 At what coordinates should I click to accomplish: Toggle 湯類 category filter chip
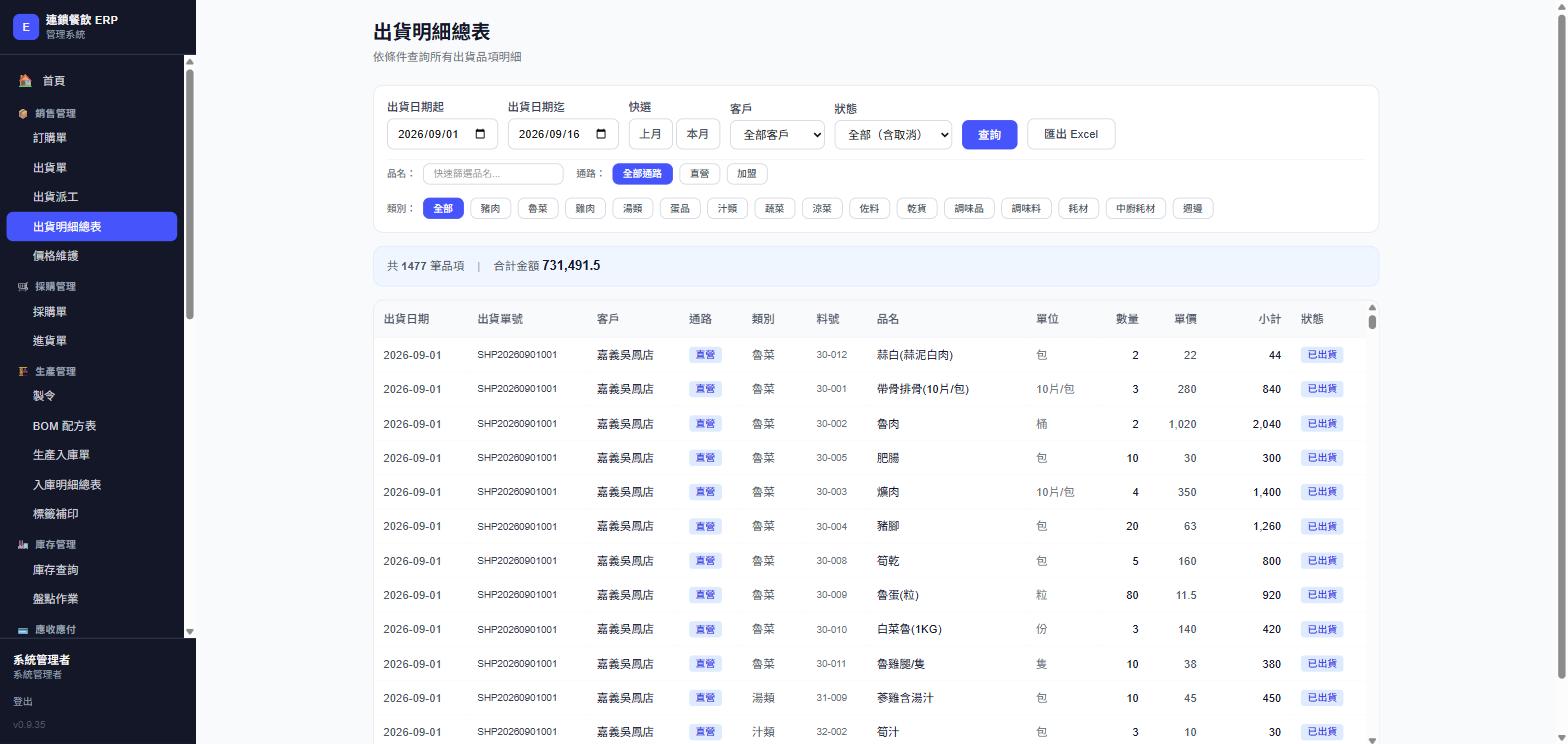[x=633, y=208]
